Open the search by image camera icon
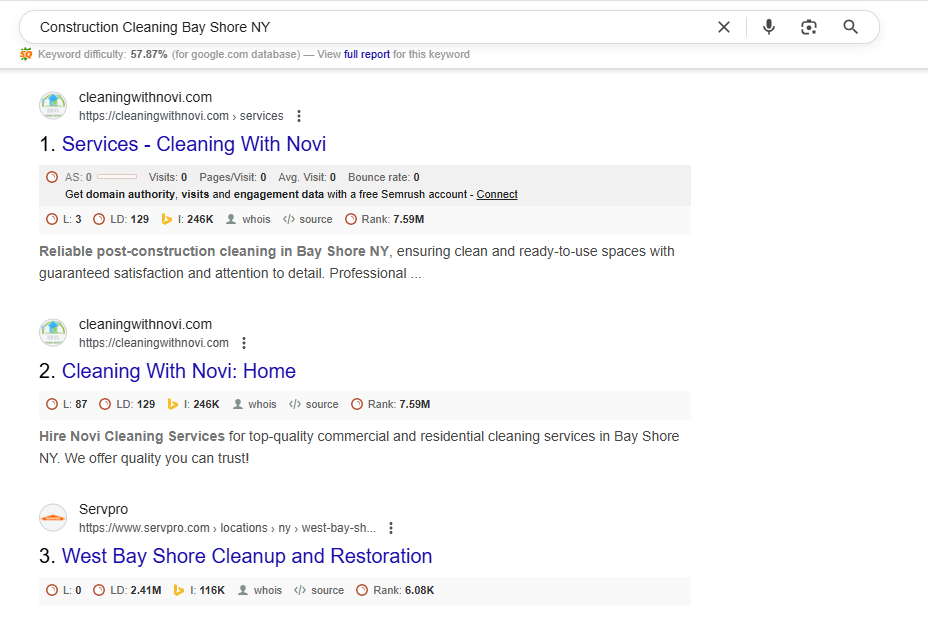 (809, 27)
